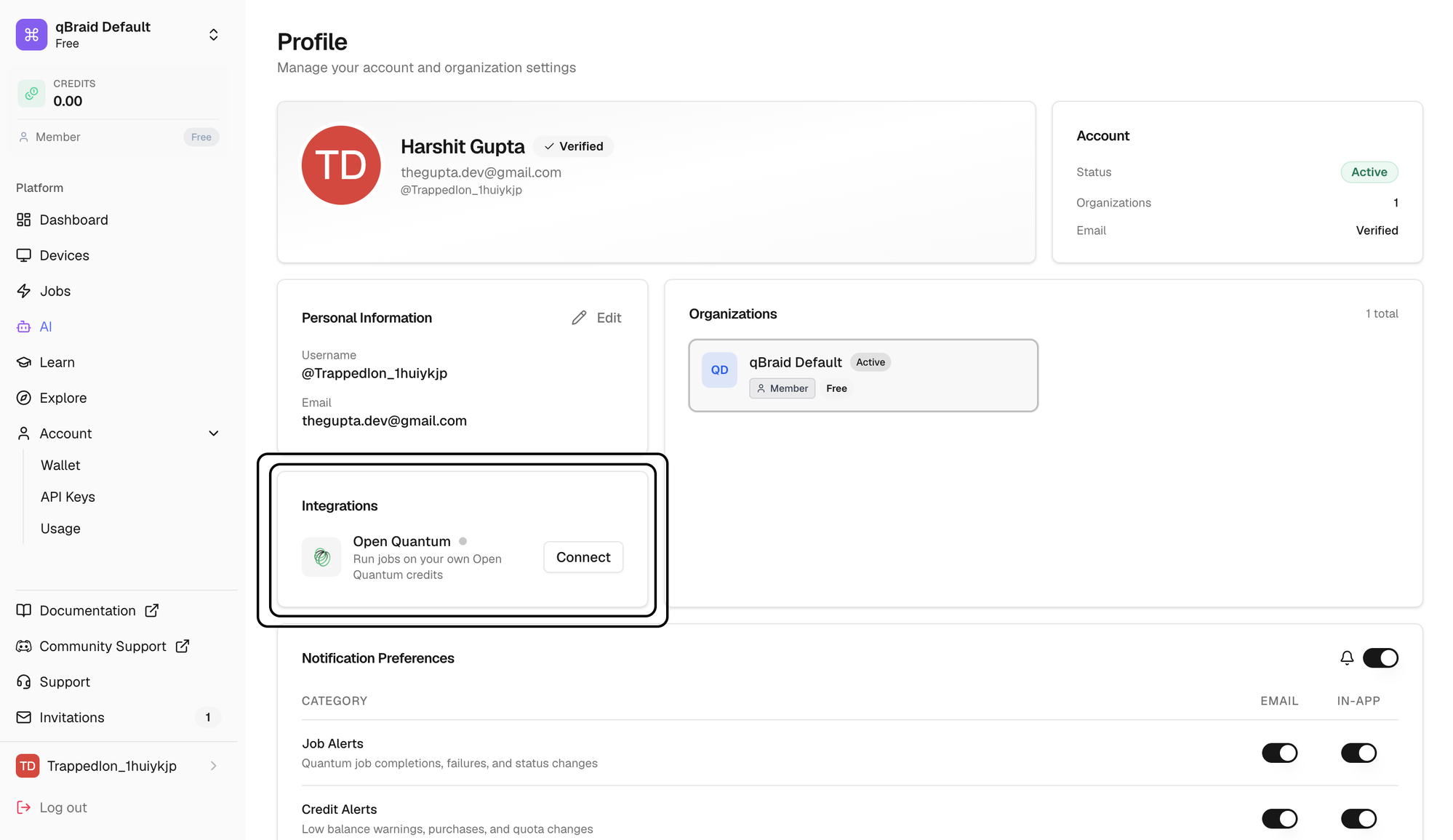
Task: Click the Dashboard grid icon
Action: 24,220
